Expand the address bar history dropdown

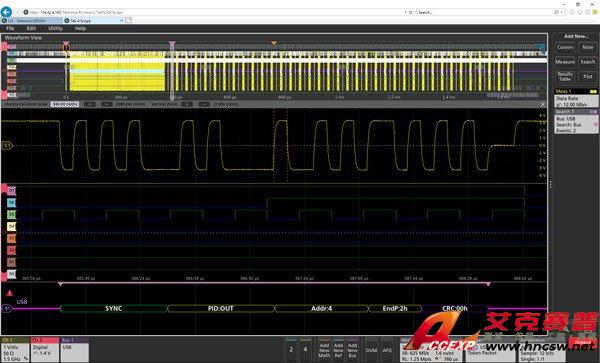405,12
